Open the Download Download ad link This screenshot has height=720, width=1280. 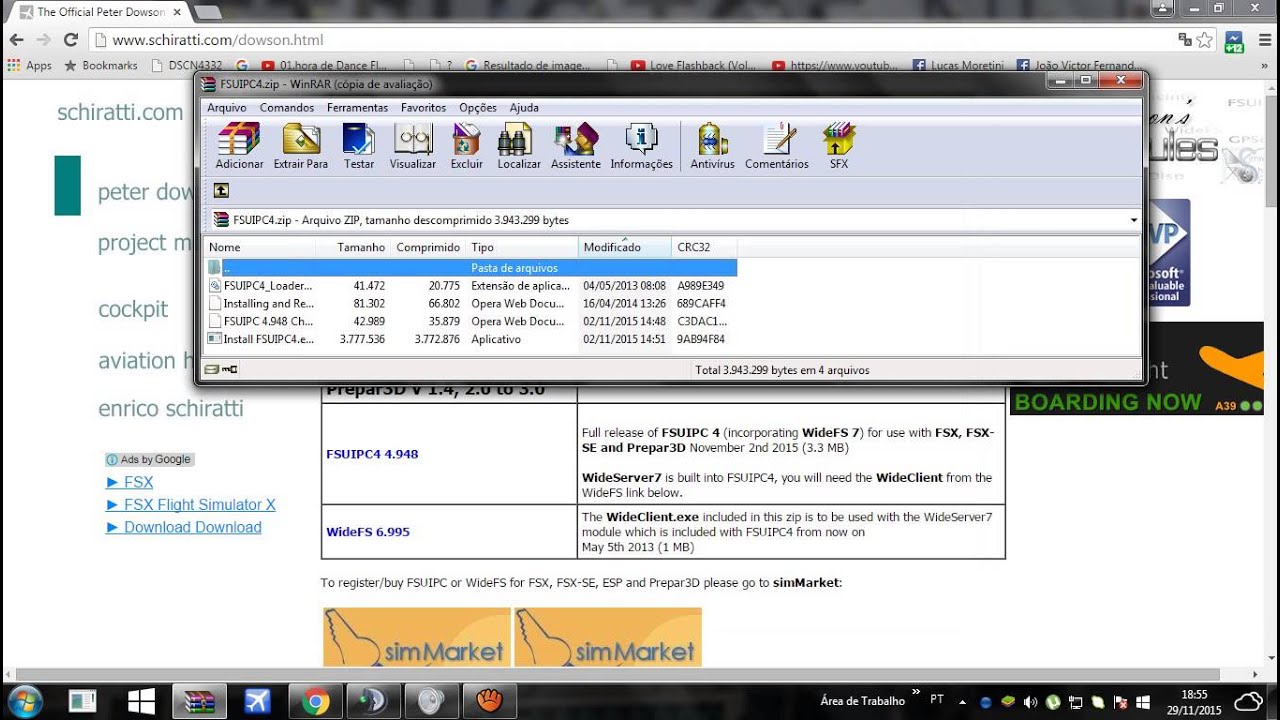[x=193, y=527]
